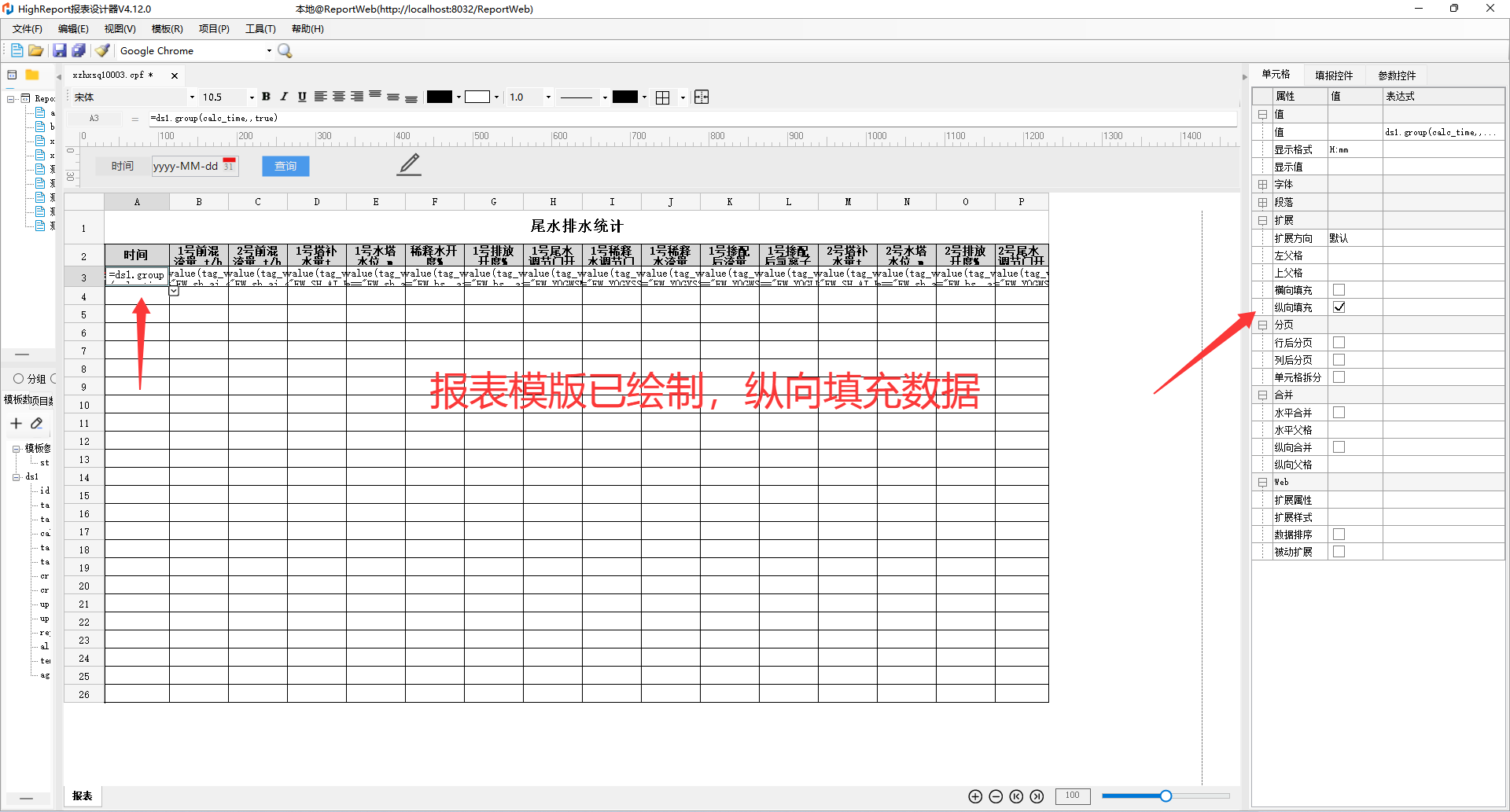The image size is (1510, 812).
Task: Select the 报表 sheet tab
Action: [83, 796]
